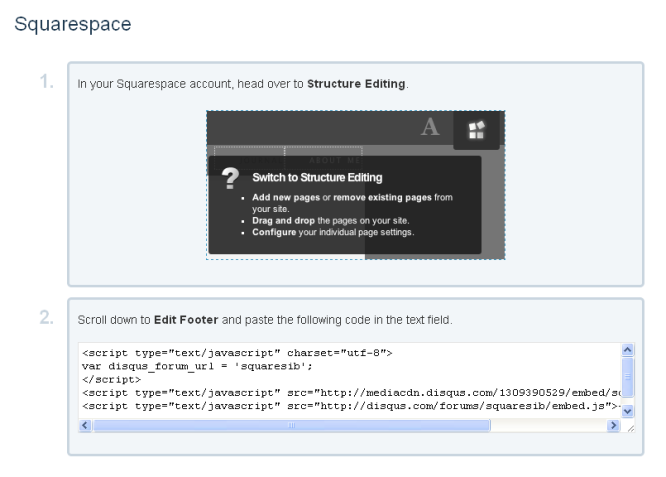
Task: Click the "Drag and drop" bullet text
Action: click(x=282, y=219)
